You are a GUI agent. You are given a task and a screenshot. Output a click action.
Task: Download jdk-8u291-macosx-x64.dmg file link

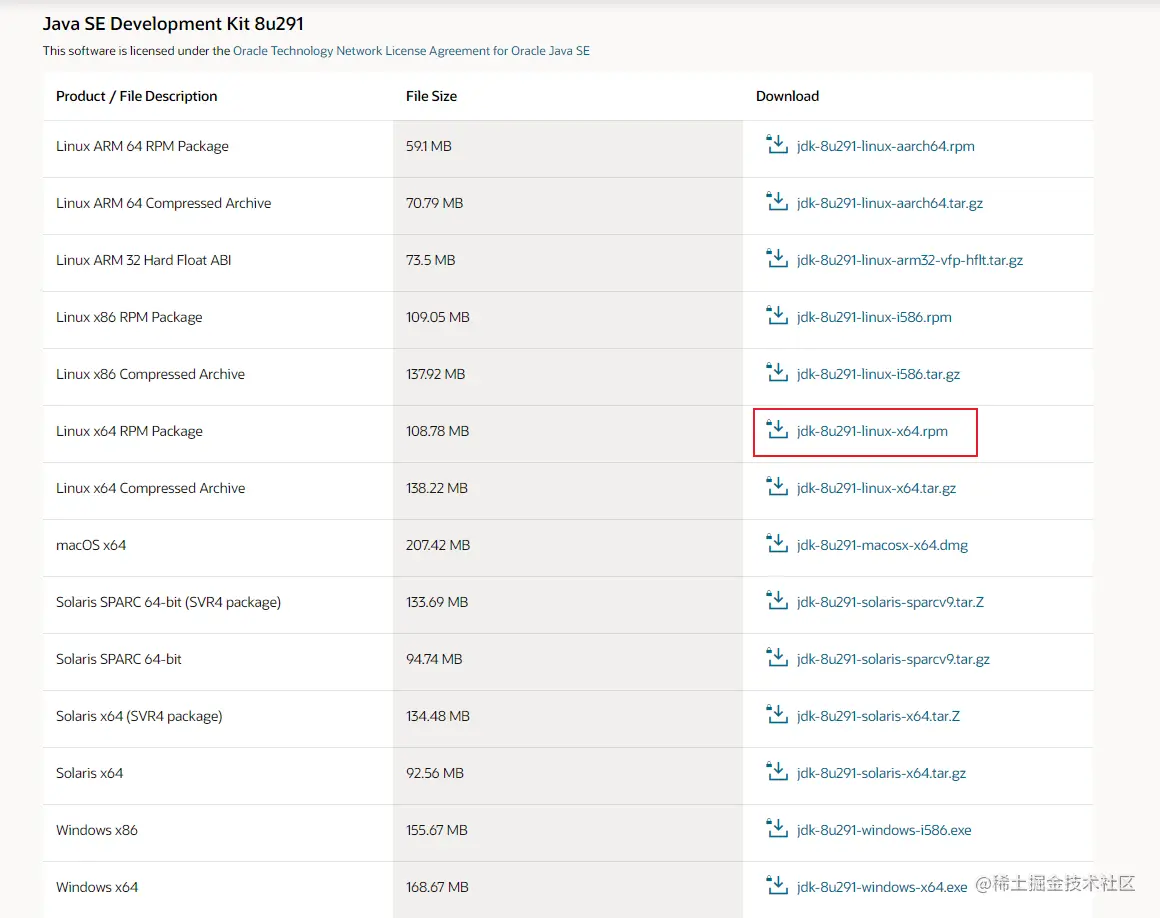(883, 545)
